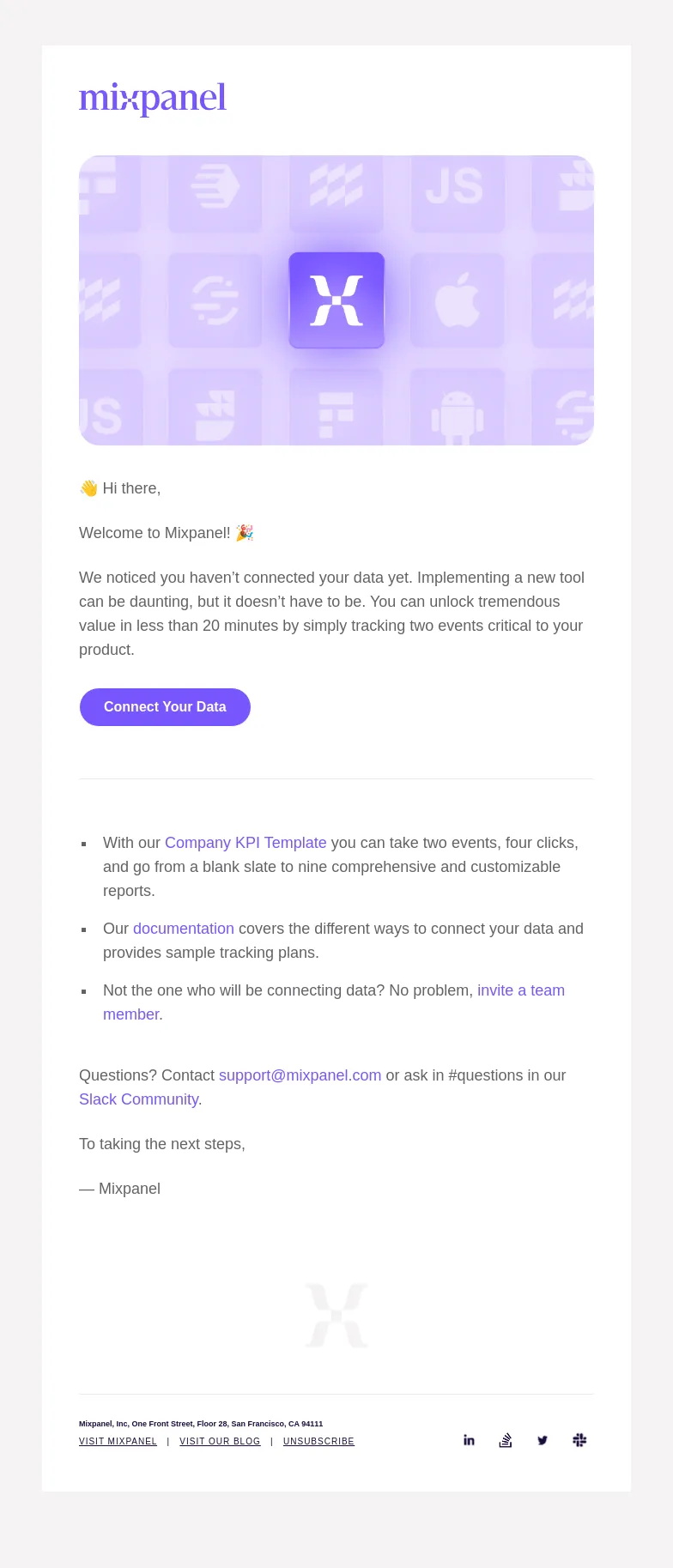Email support@mixpanel.com via the link
The image size is (673, 1568).
point(300,1075)
